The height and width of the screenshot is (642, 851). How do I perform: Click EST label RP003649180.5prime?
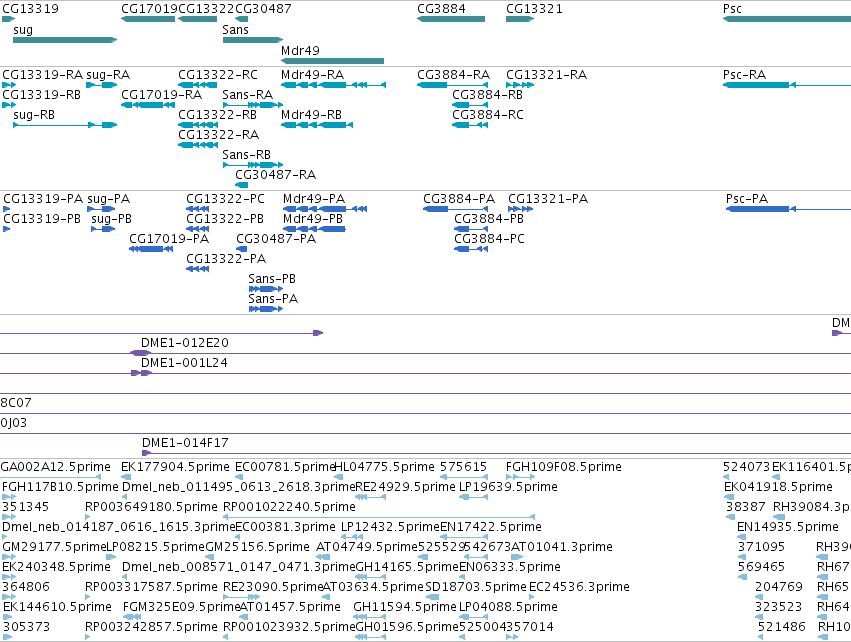pyautogui.click(x=151, y=507)
